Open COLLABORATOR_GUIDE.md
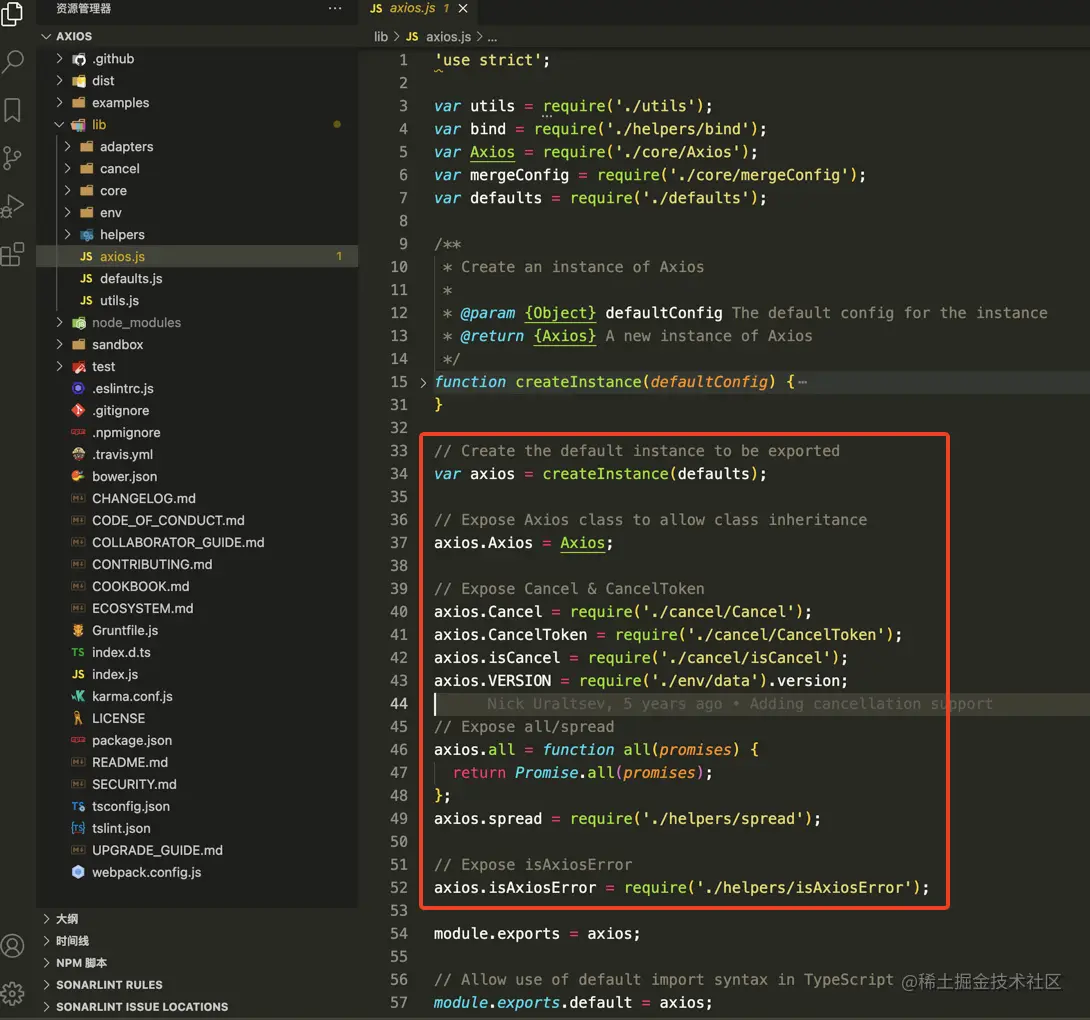 click(x=197, y=542)
